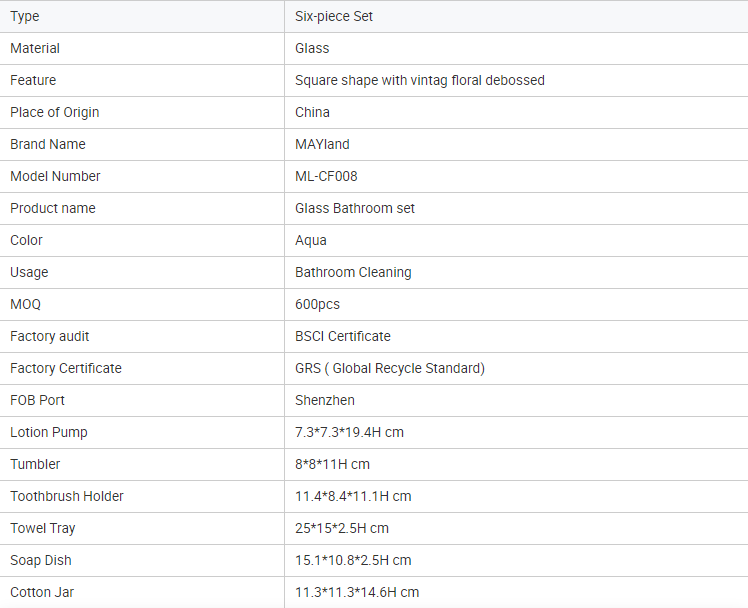Click the '600pcs' MOQ value
Viewport: 748px width, 608px height.
click(x=318, y=304)
